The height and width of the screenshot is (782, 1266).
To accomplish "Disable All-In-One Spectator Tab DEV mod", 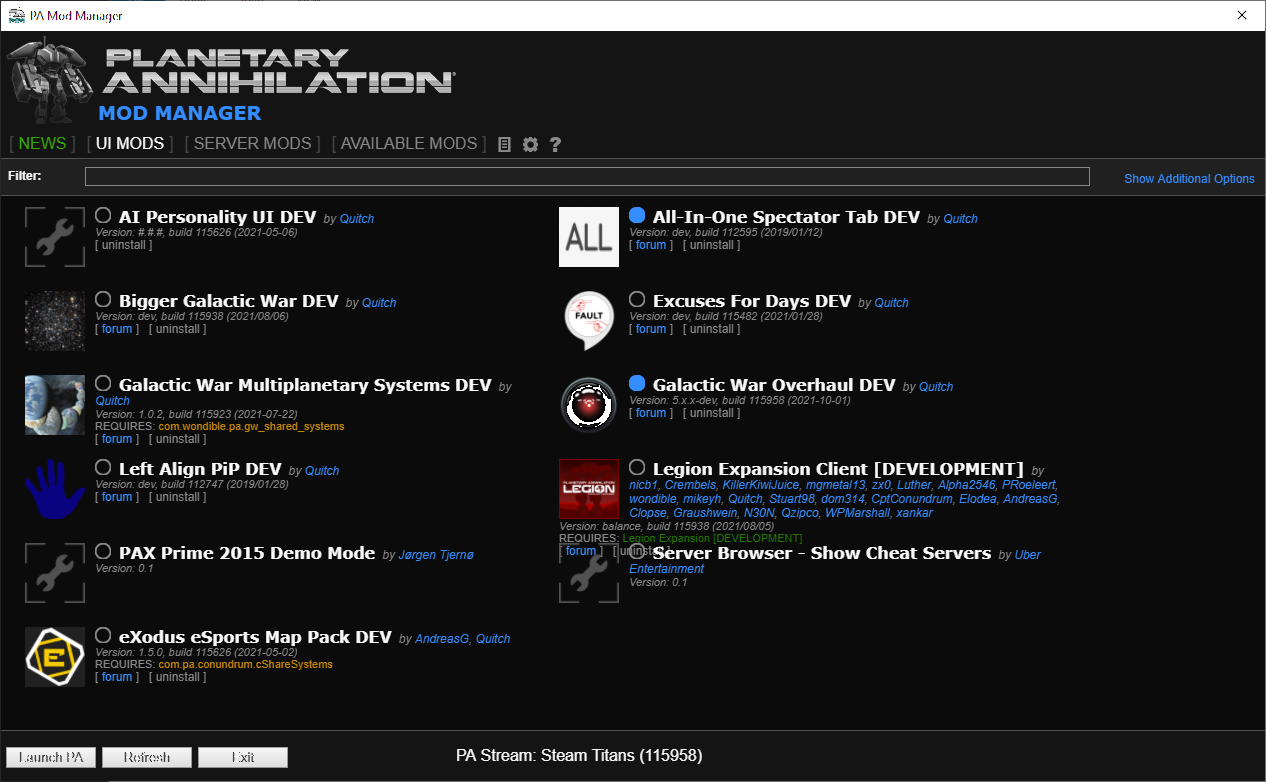I will tap(637, 215).
